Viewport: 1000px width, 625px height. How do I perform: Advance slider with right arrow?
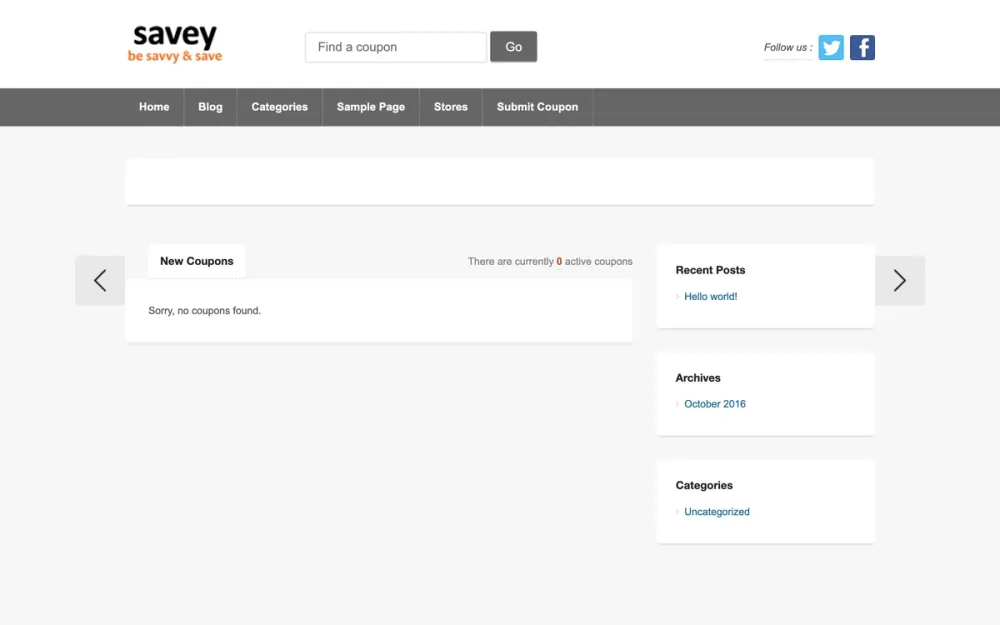tap(900, 281)
